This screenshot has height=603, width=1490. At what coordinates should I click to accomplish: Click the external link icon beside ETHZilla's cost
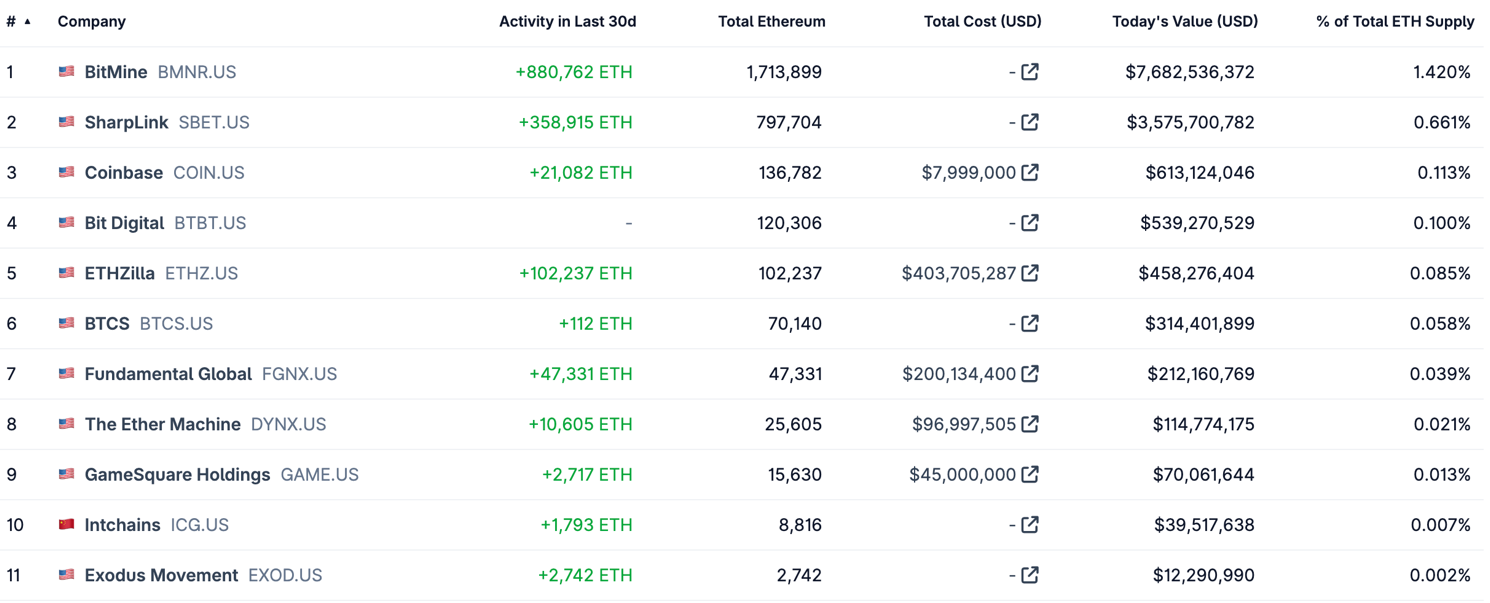[x=1030, y=273]
